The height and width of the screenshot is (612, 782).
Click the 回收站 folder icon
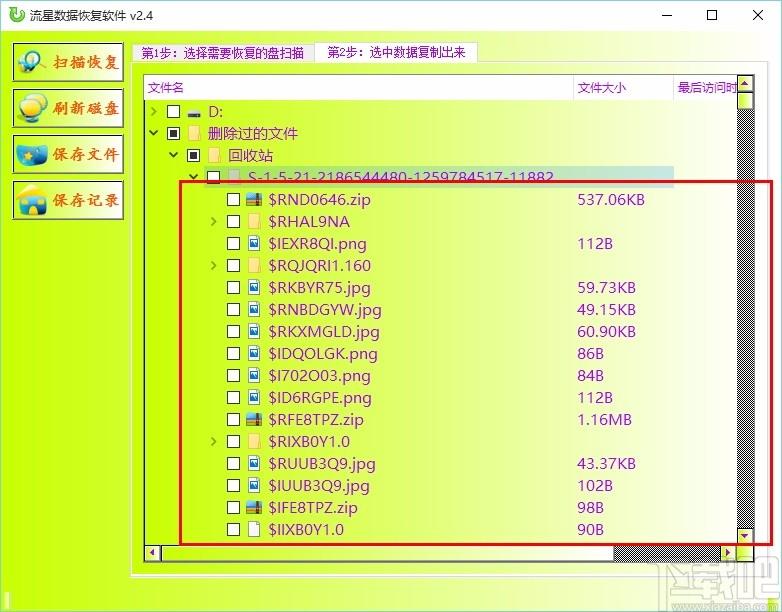coord(214,156)
